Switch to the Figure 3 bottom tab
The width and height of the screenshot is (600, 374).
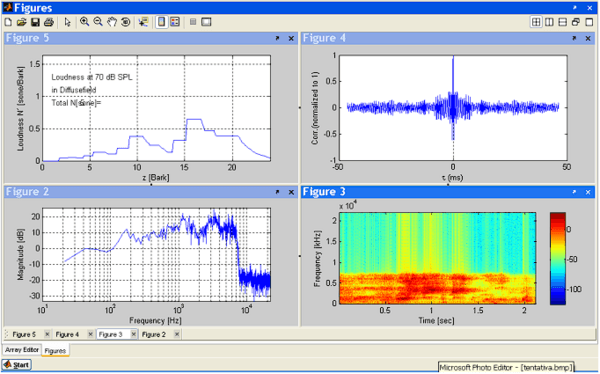111,335
